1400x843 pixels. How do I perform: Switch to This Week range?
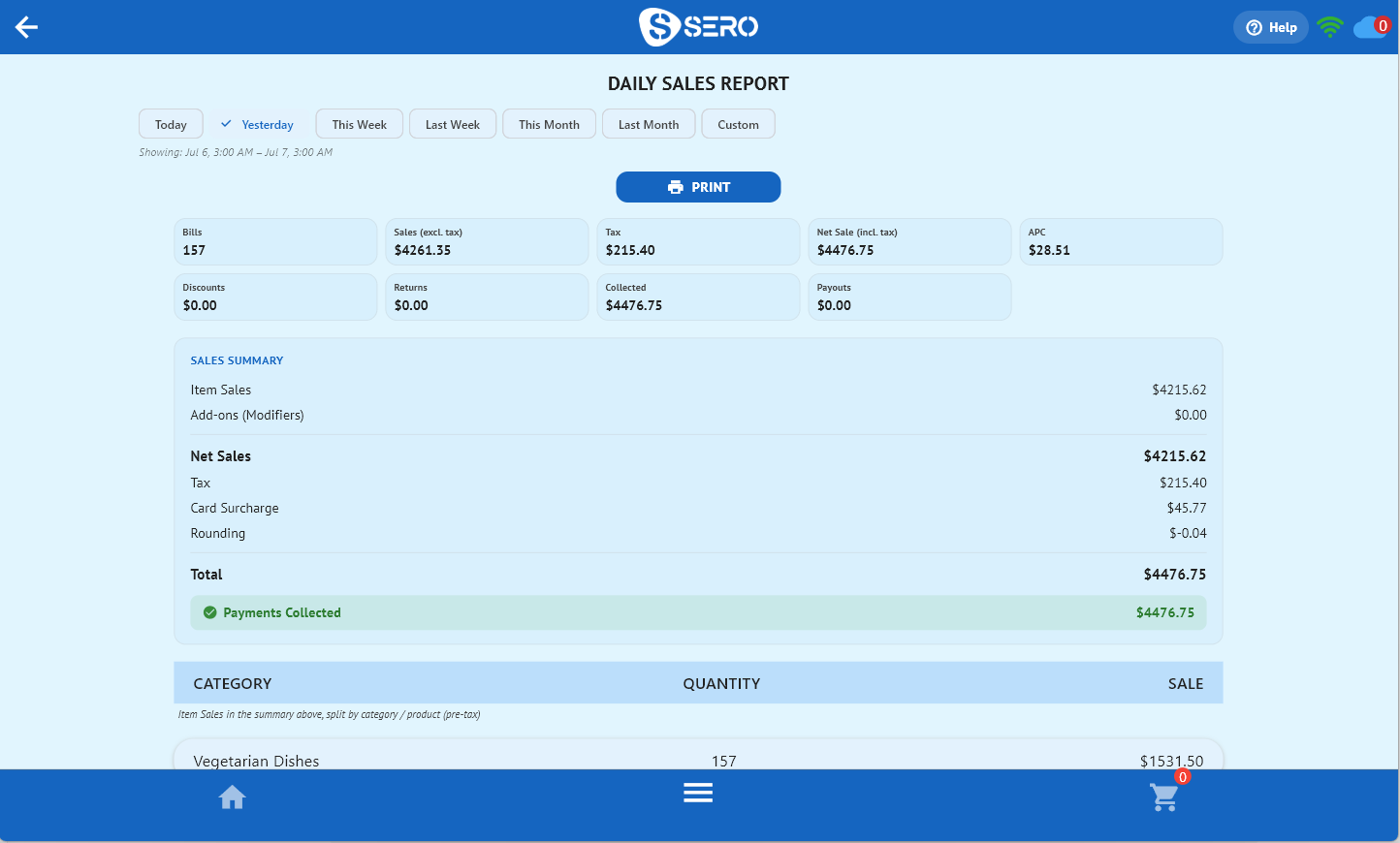point(360,124)
